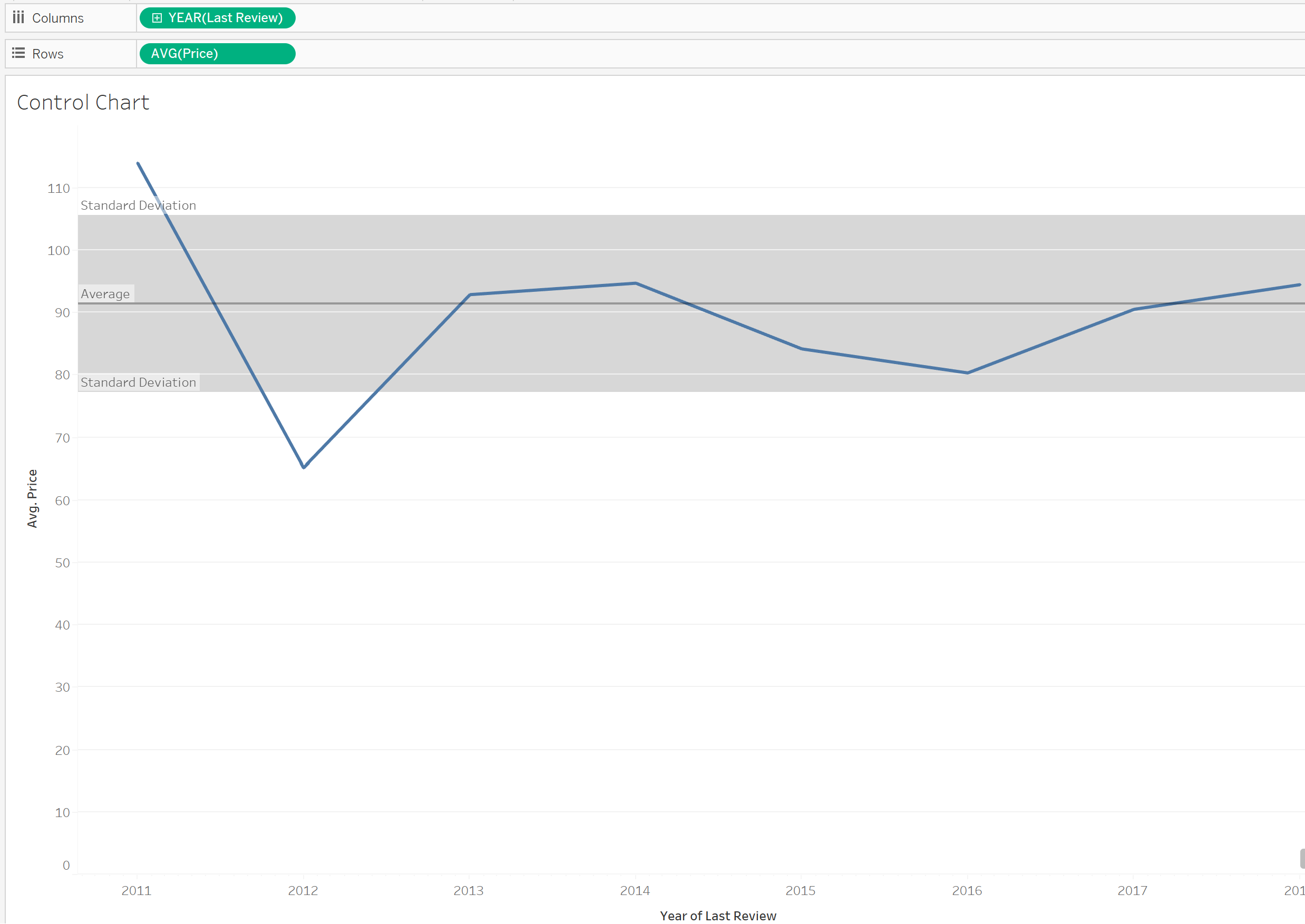Click the 2012 low point on the line
This screenshot has width=1305, height=924.
click(304, 467)
